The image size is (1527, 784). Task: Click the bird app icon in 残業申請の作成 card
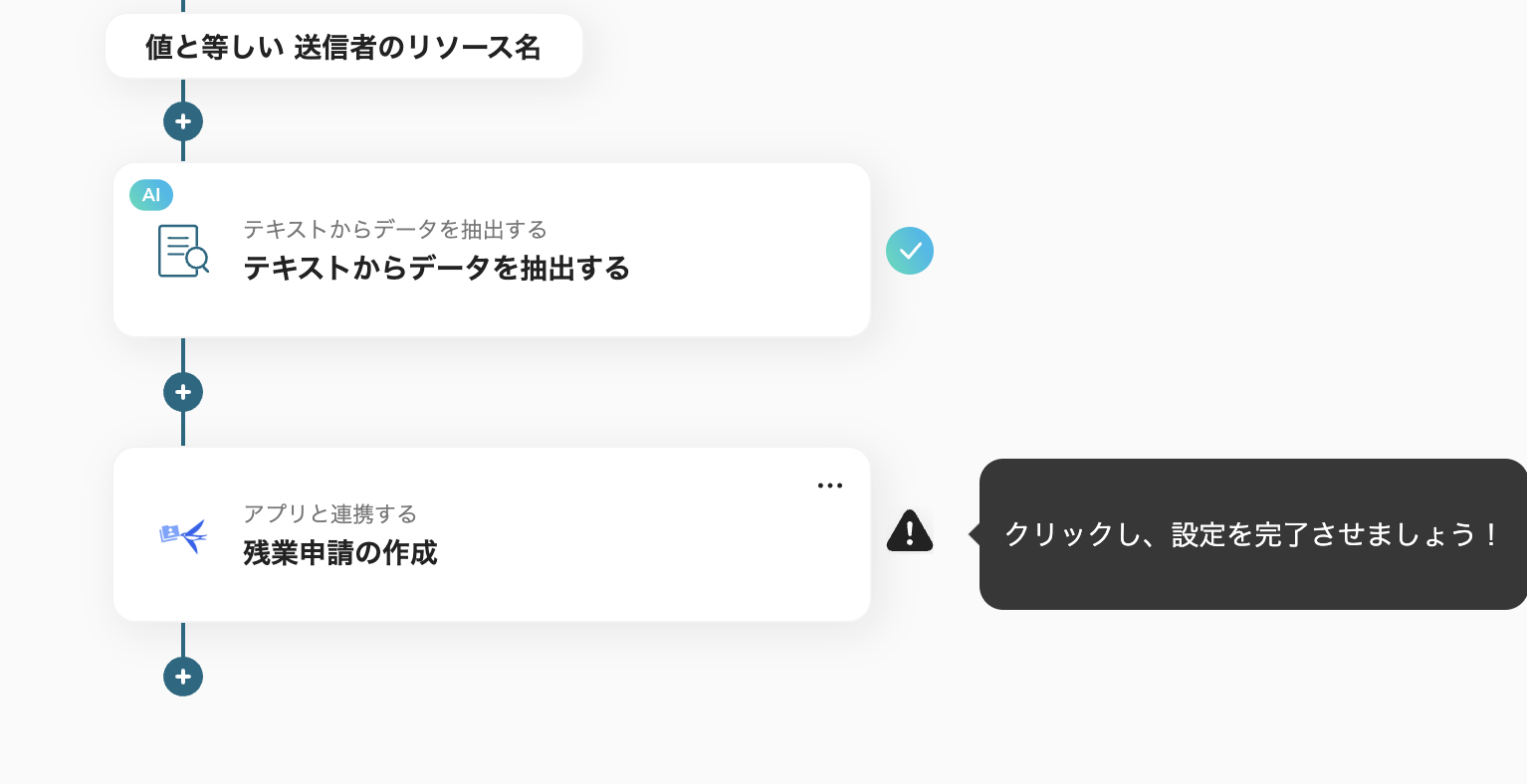coord(183,535)
